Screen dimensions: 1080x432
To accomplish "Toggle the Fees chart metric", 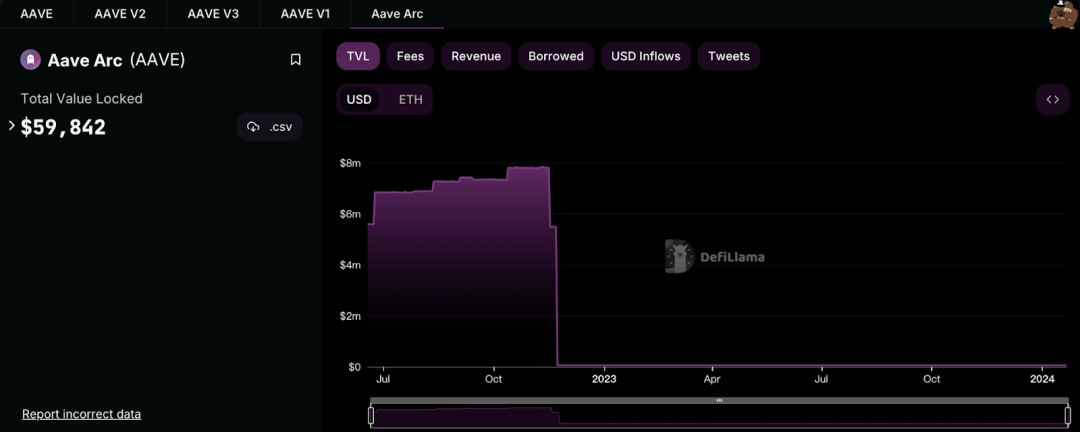I will [x=411, y=56].
